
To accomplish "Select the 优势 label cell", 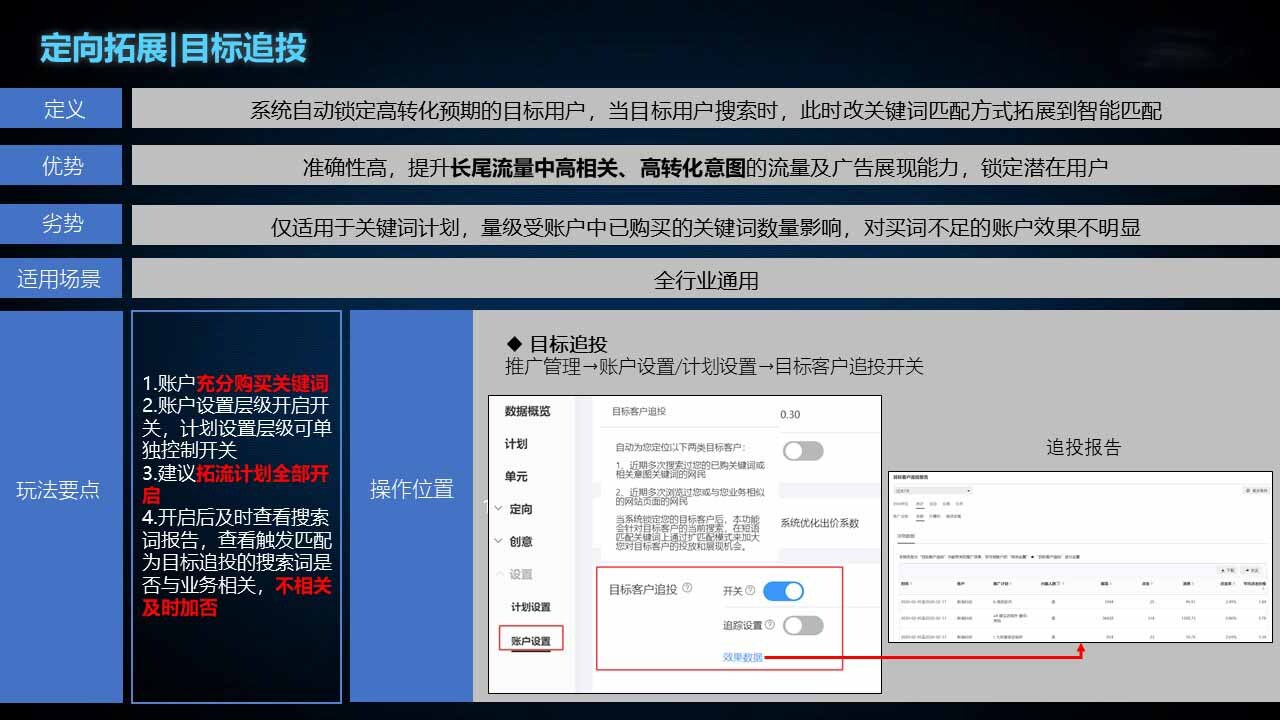I will tap(61, 166).
